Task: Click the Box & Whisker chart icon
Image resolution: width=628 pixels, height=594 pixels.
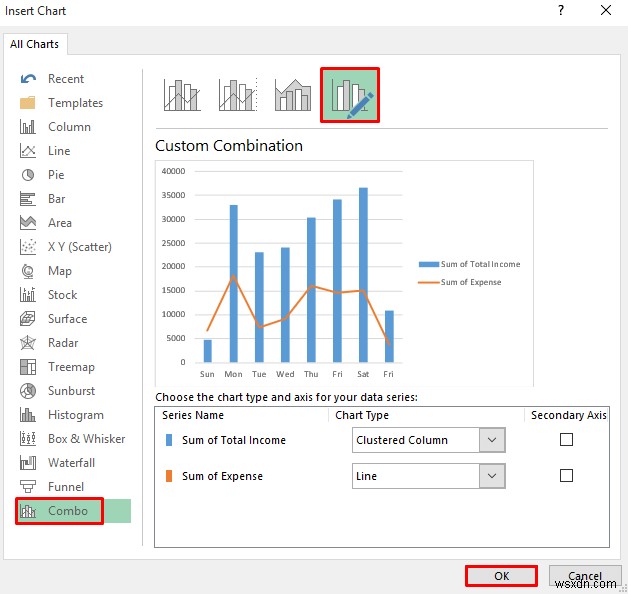Action: [x=28, y=439]
